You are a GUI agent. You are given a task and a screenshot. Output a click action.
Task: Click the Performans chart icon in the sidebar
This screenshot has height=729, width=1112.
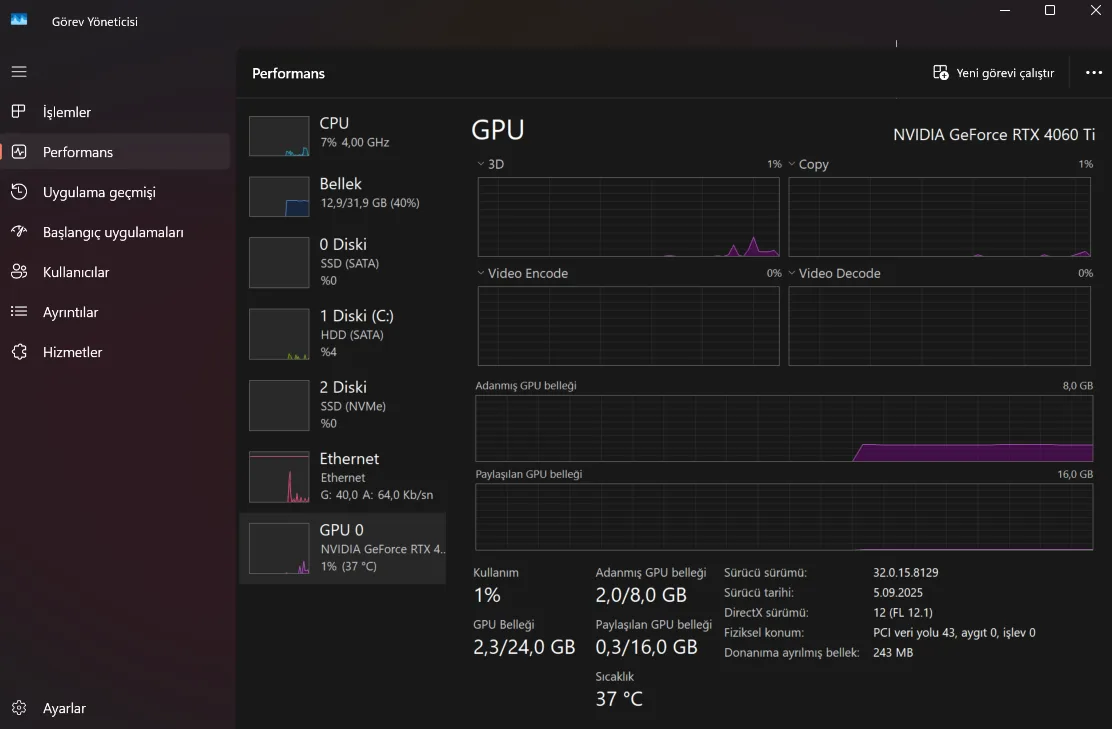coord(19,152)
